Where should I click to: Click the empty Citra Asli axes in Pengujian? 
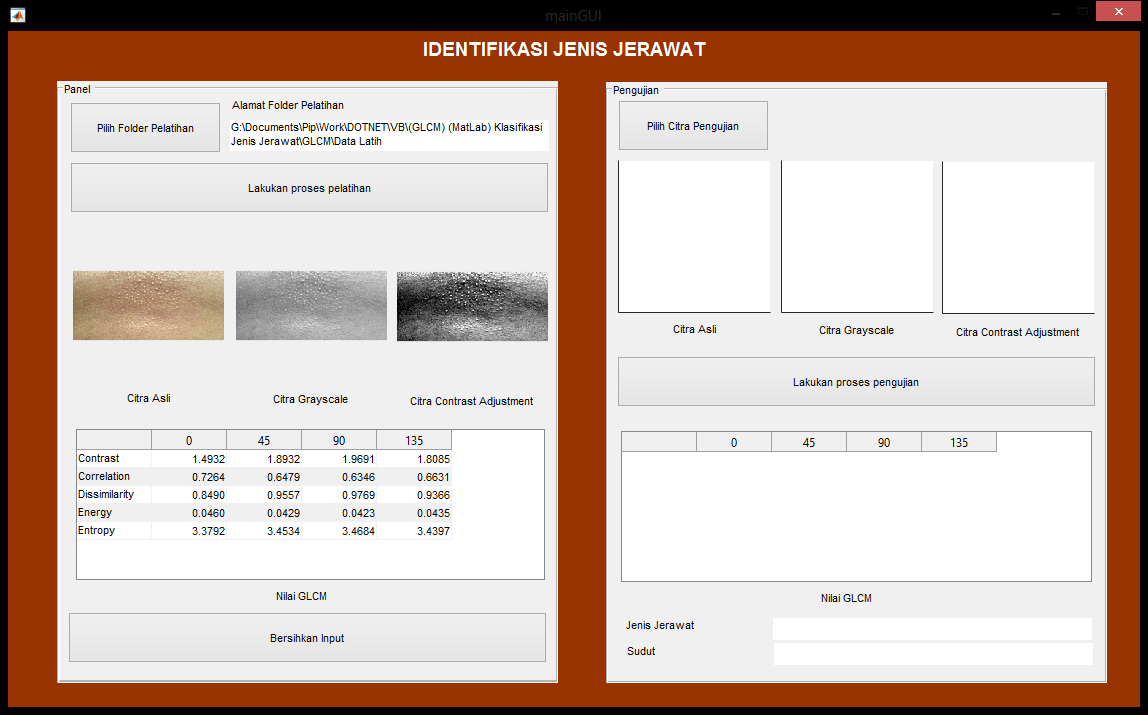[x=694, y=237]
